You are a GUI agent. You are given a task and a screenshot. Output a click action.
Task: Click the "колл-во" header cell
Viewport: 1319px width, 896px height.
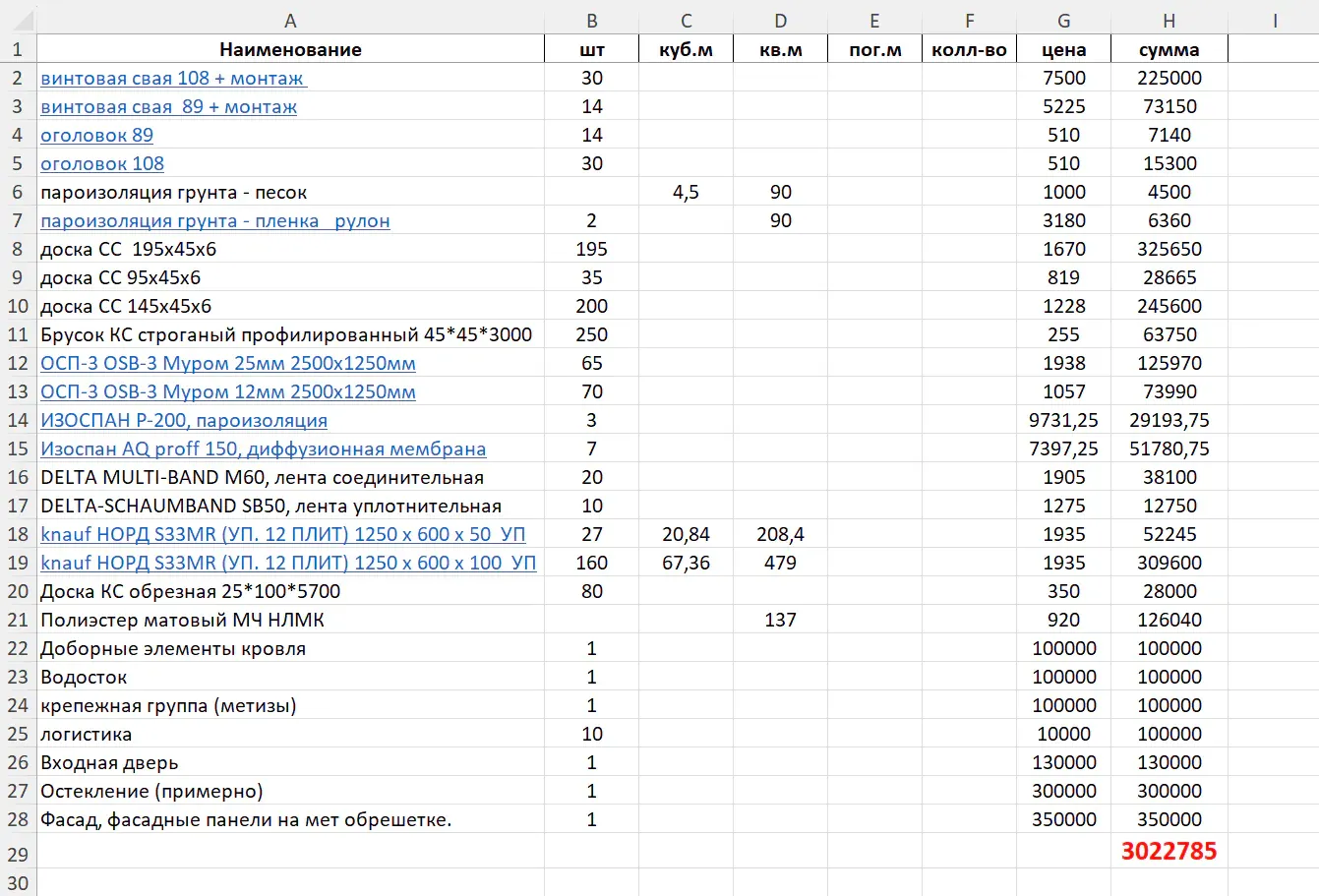[x=970, y=50]
